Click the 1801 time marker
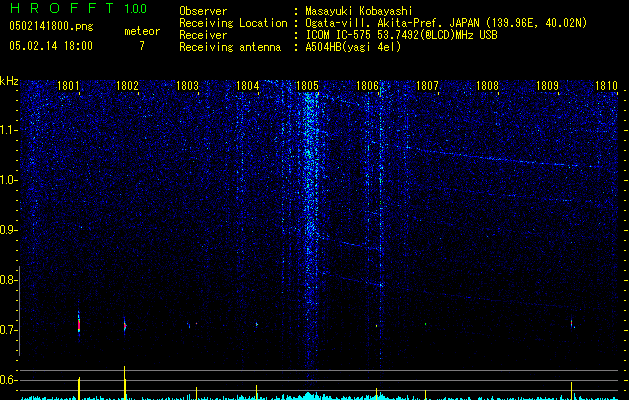The height and width of the screenshot is (400, 629). click(68, 85)
